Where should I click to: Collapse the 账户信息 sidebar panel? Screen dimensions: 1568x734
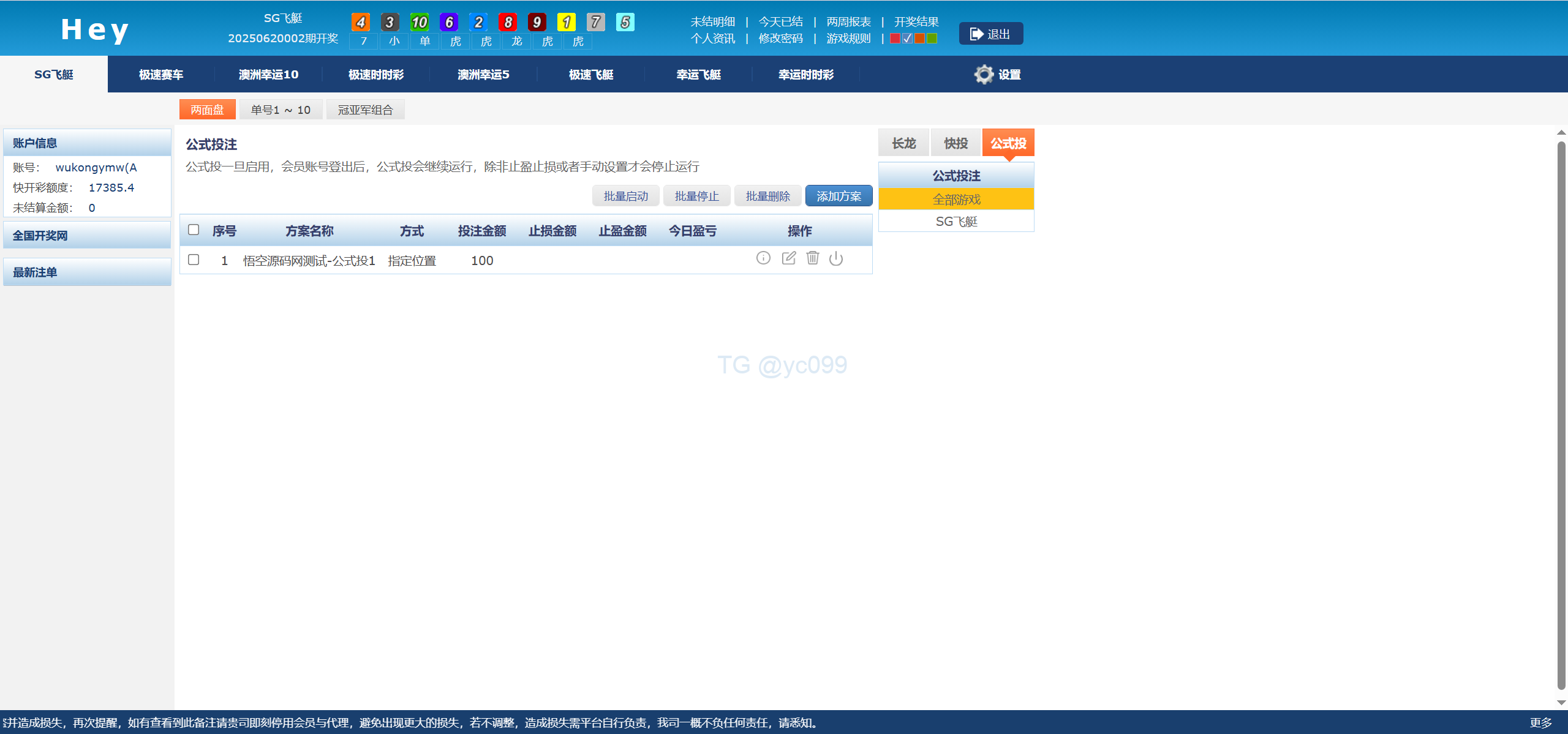pyautogui.click(x=87, y=143)
